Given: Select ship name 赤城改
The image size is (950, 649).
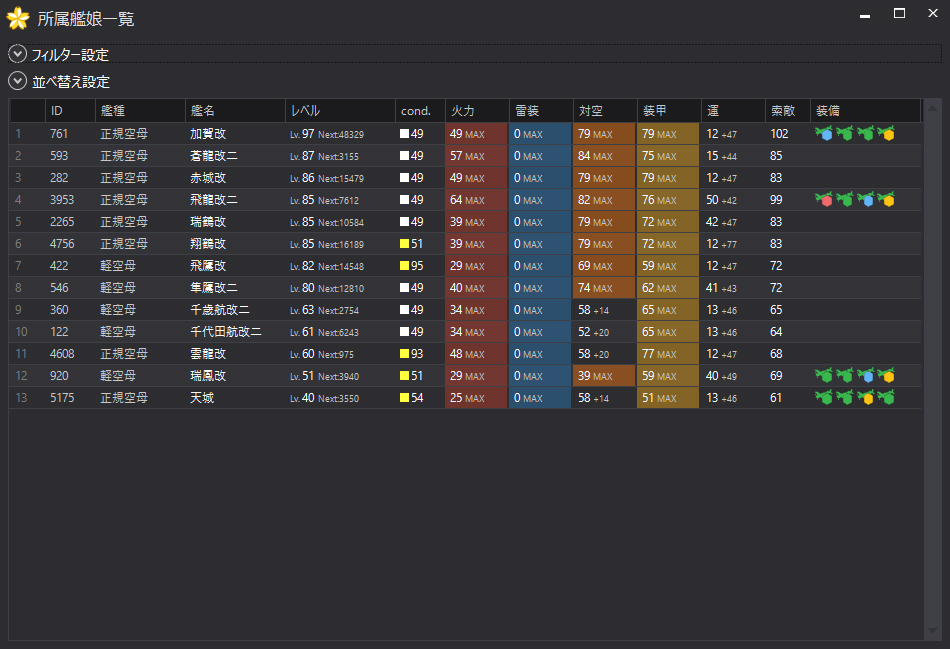Looking at the screenshot, I should click(x=208, y=178).
